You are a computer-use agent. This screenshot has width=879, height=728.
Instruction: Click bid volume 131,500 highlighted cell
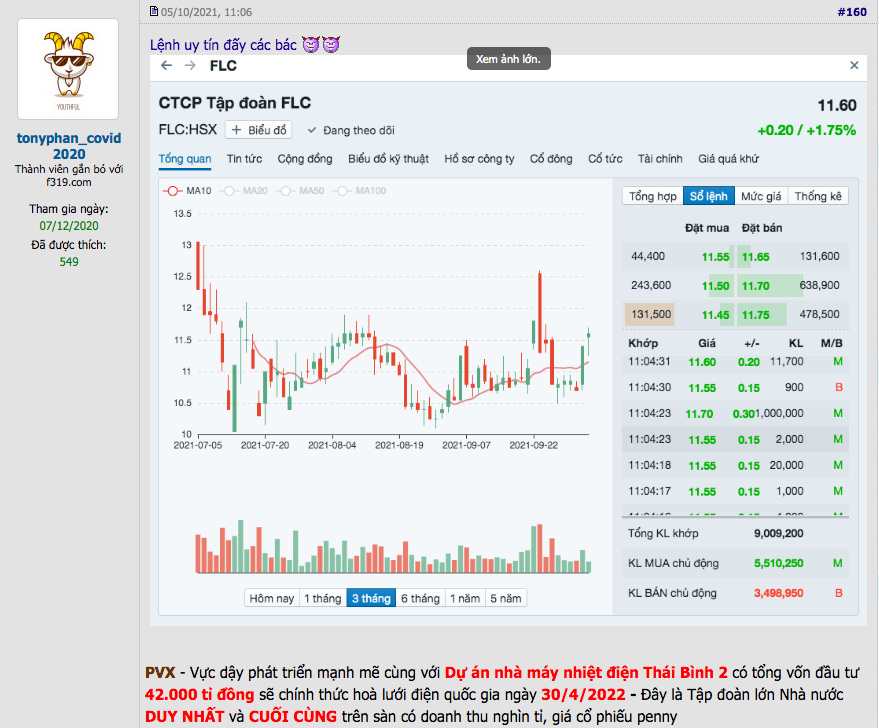(x=650, y=314)
